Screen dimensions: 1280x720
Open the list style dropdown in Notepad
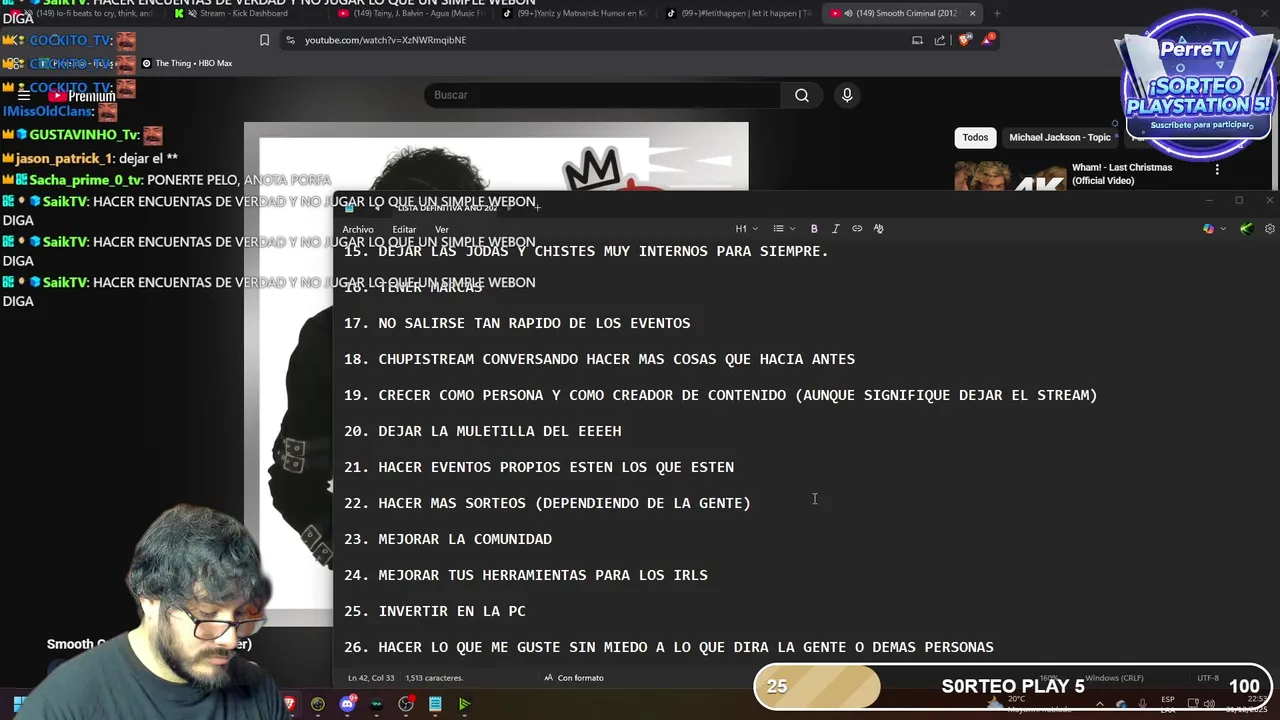[x=784, y=229]
